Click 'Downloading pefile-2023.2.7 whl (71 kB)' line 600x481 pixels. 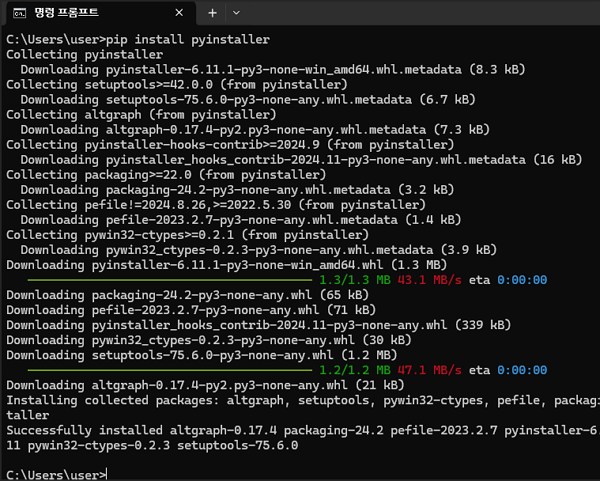(191, 310)
